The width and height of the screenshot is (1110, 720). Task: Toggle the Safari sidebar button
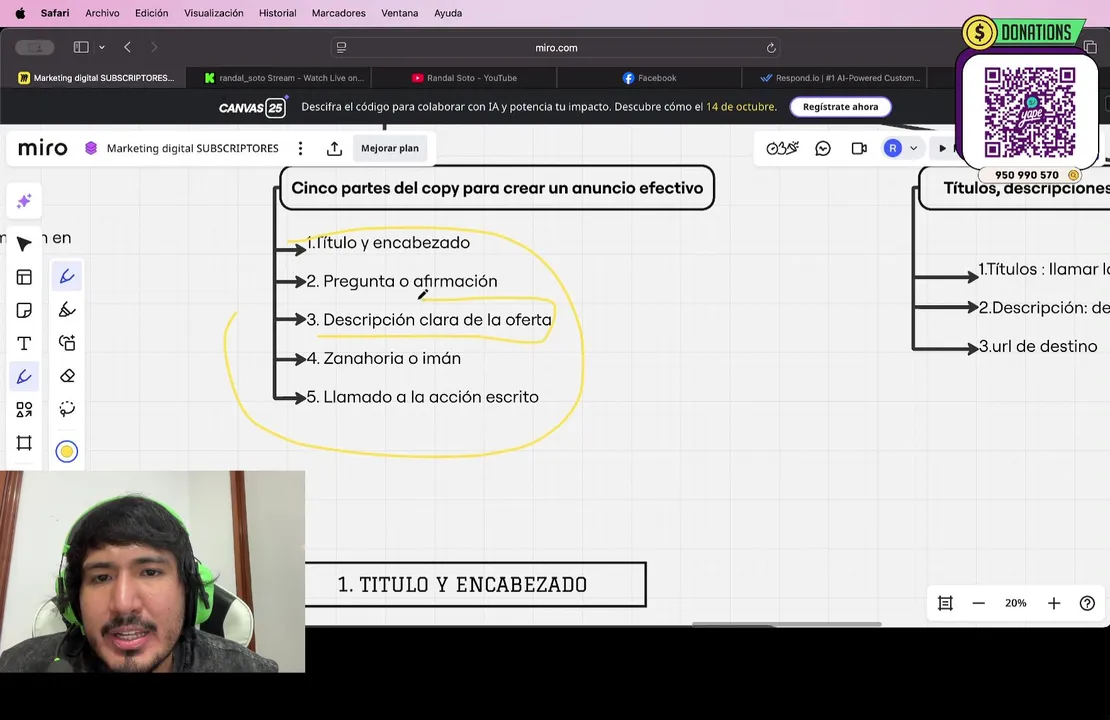pos(81,47)
